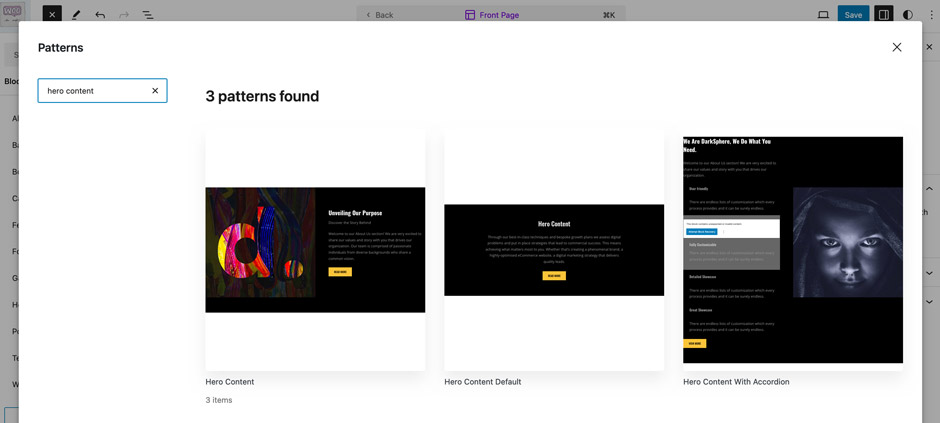Go Back from the Front Page template
The width and height of the screenshot is (940, 423).
point(379,15)
